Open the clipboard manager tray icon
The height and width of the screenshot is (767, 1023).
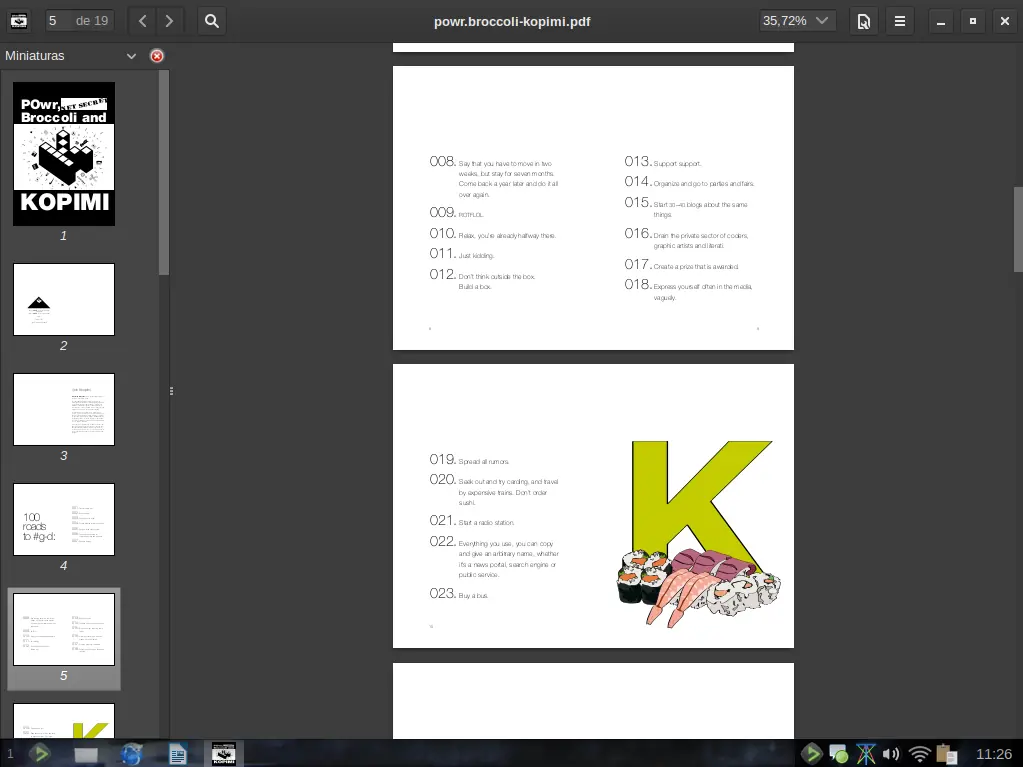pos(946,754)
